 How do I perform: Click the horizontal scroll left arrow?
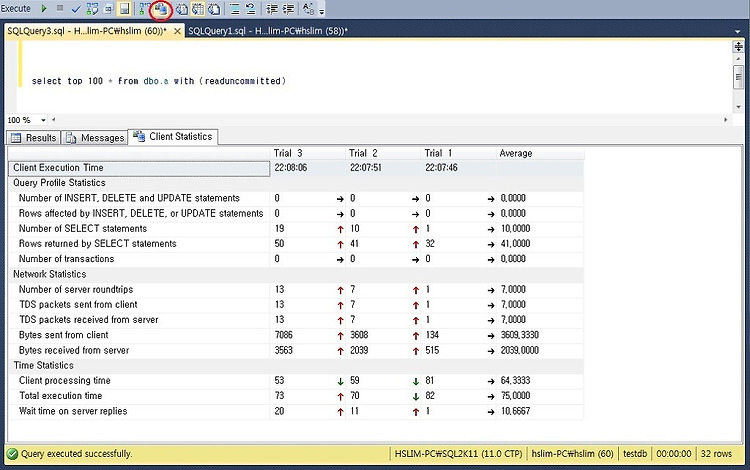tap(54, 120)
